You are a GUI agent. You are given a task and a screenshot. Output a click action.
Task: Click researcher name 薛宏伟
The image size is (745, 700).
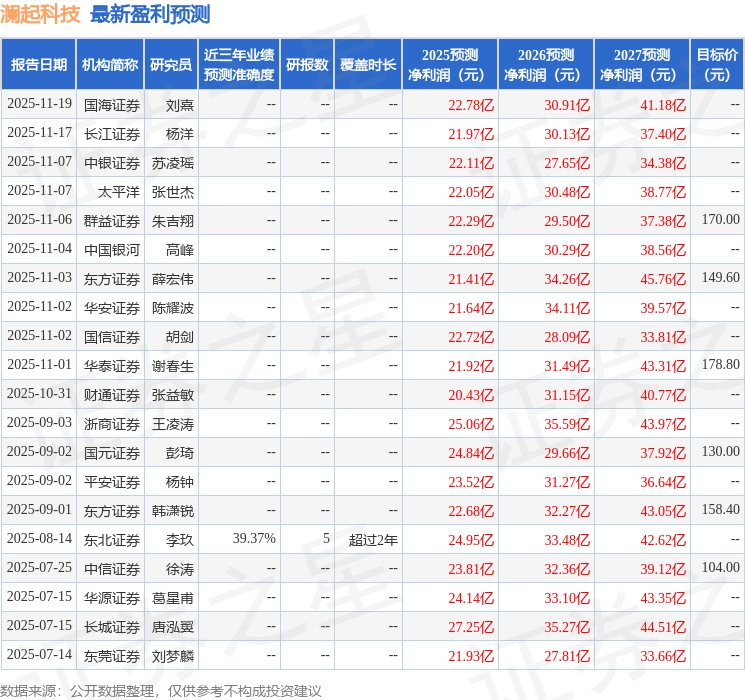(x=173, y=279)
